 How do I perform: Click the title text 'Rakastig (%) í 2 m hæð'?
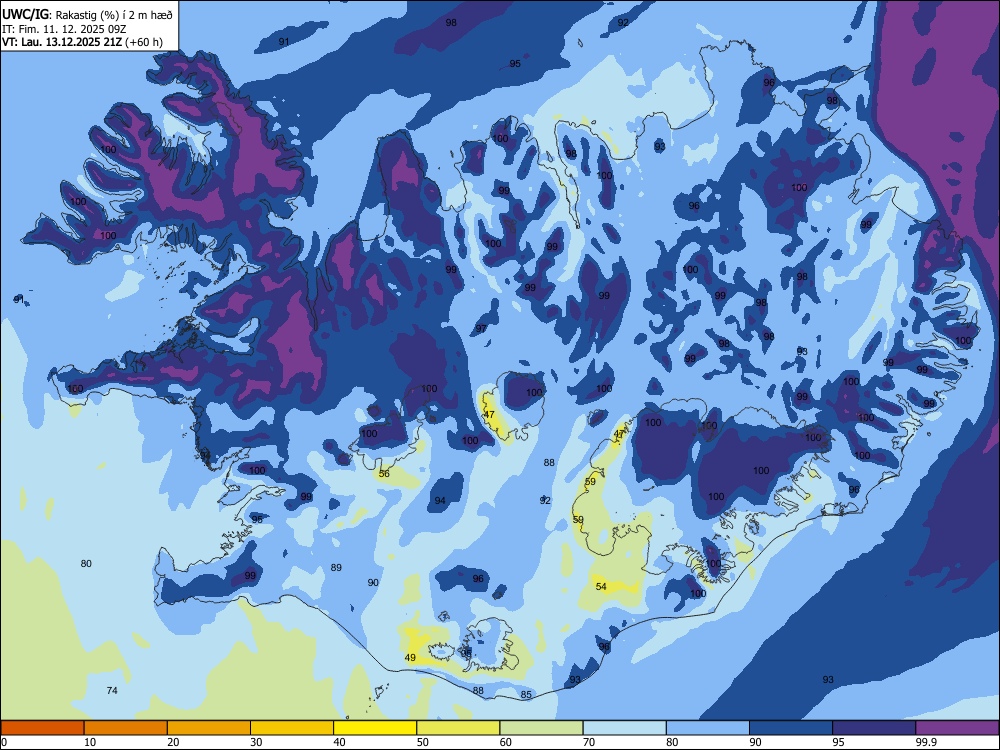tap(114, 14)
